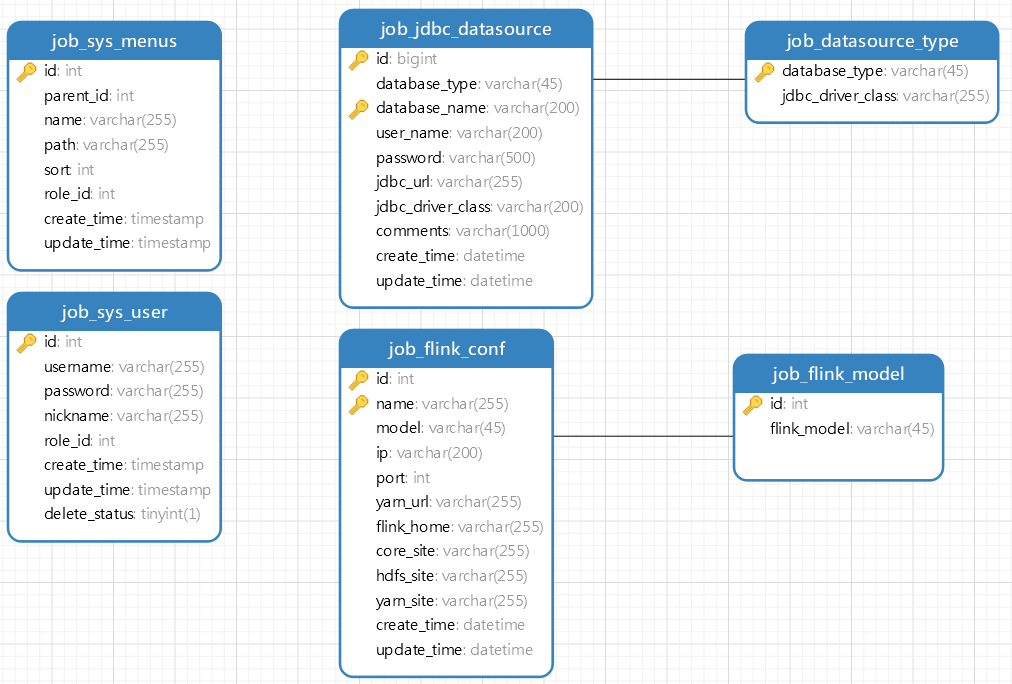Click the connector between job_flink_conf and job_flink_model

643,436
